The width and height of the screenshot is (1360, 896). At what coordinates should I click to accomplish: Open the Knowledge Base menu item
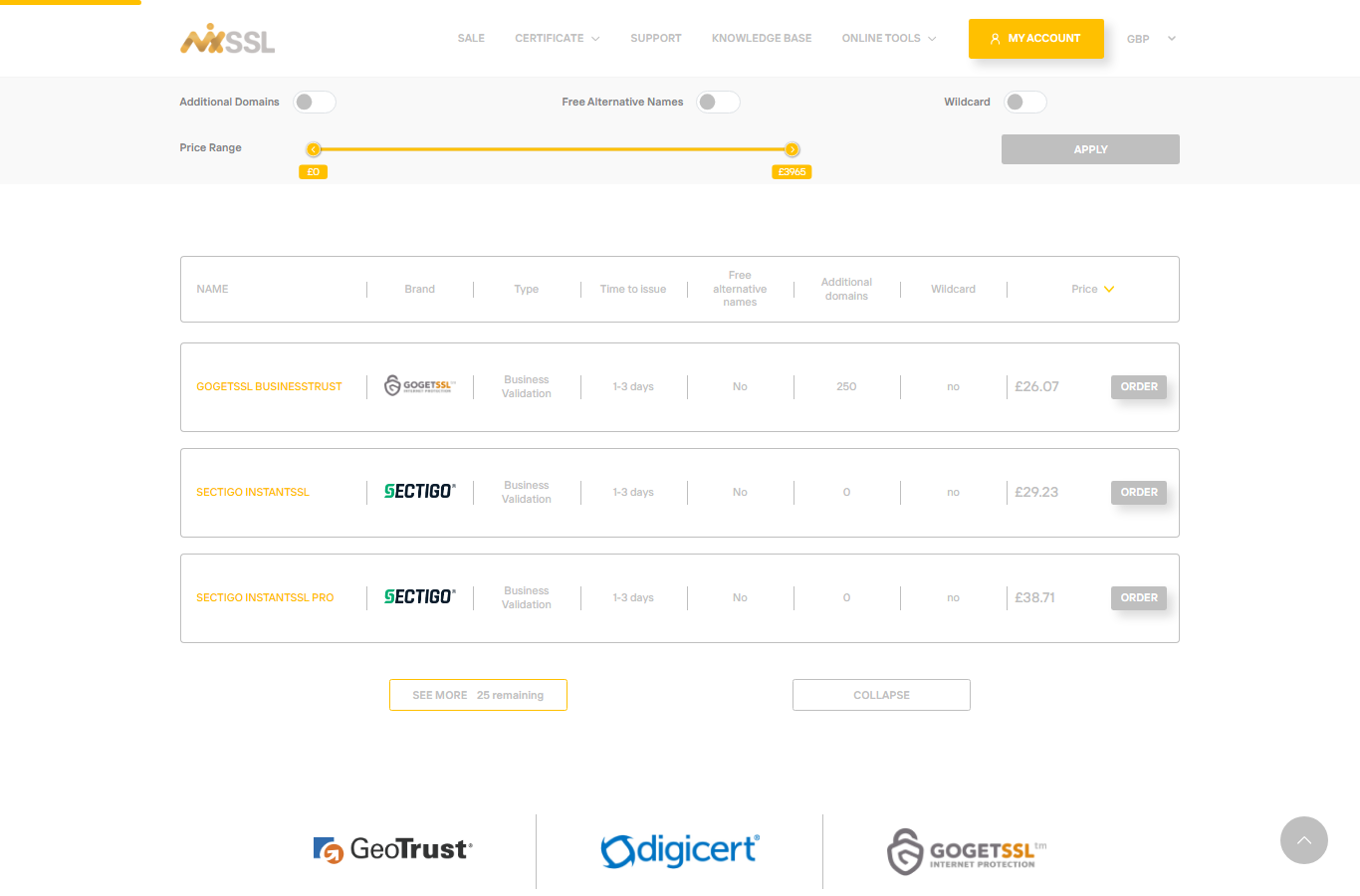point(762,39)
